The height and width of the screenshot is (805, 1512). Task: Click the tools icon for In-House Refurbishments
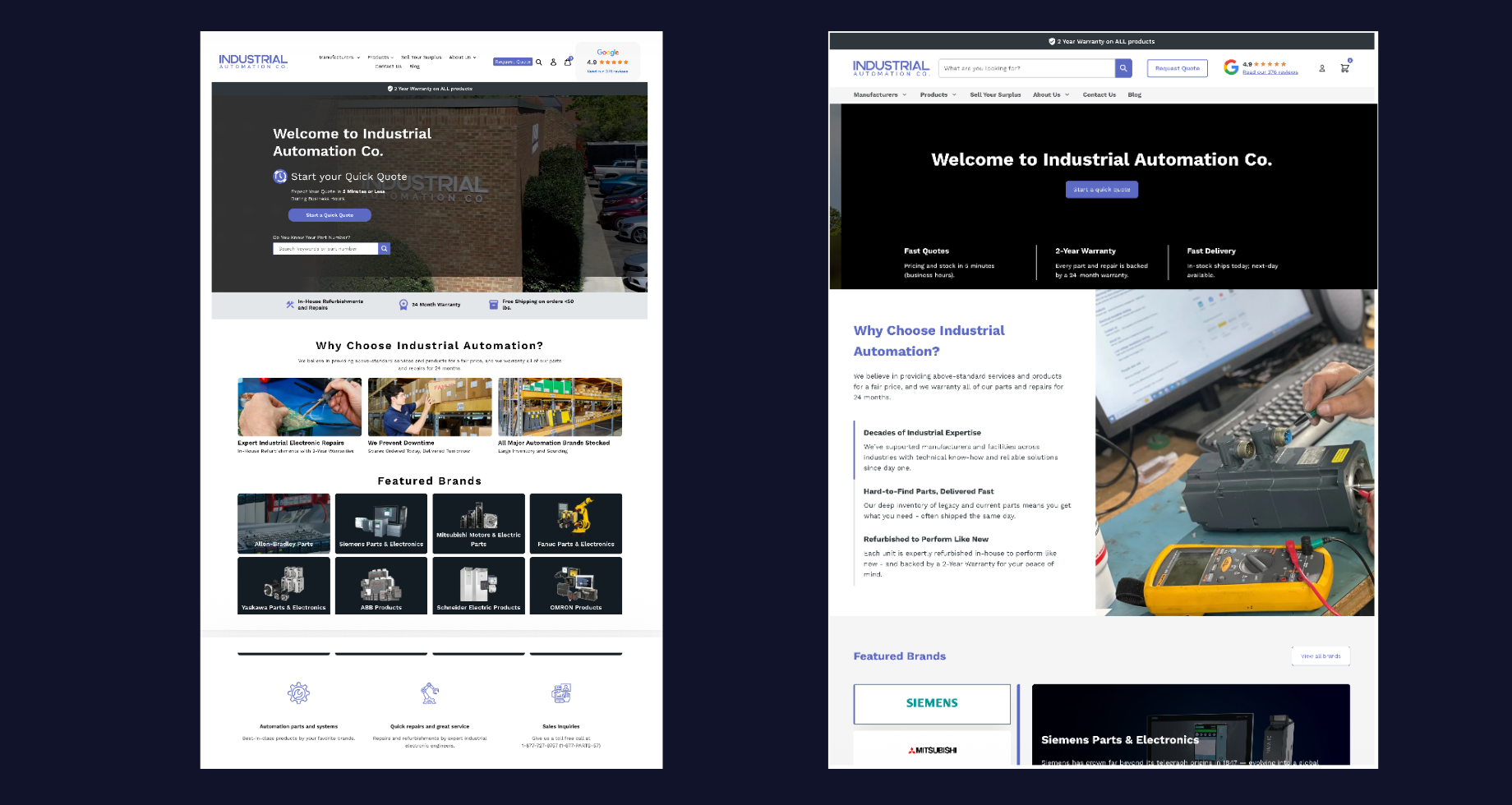290,305
